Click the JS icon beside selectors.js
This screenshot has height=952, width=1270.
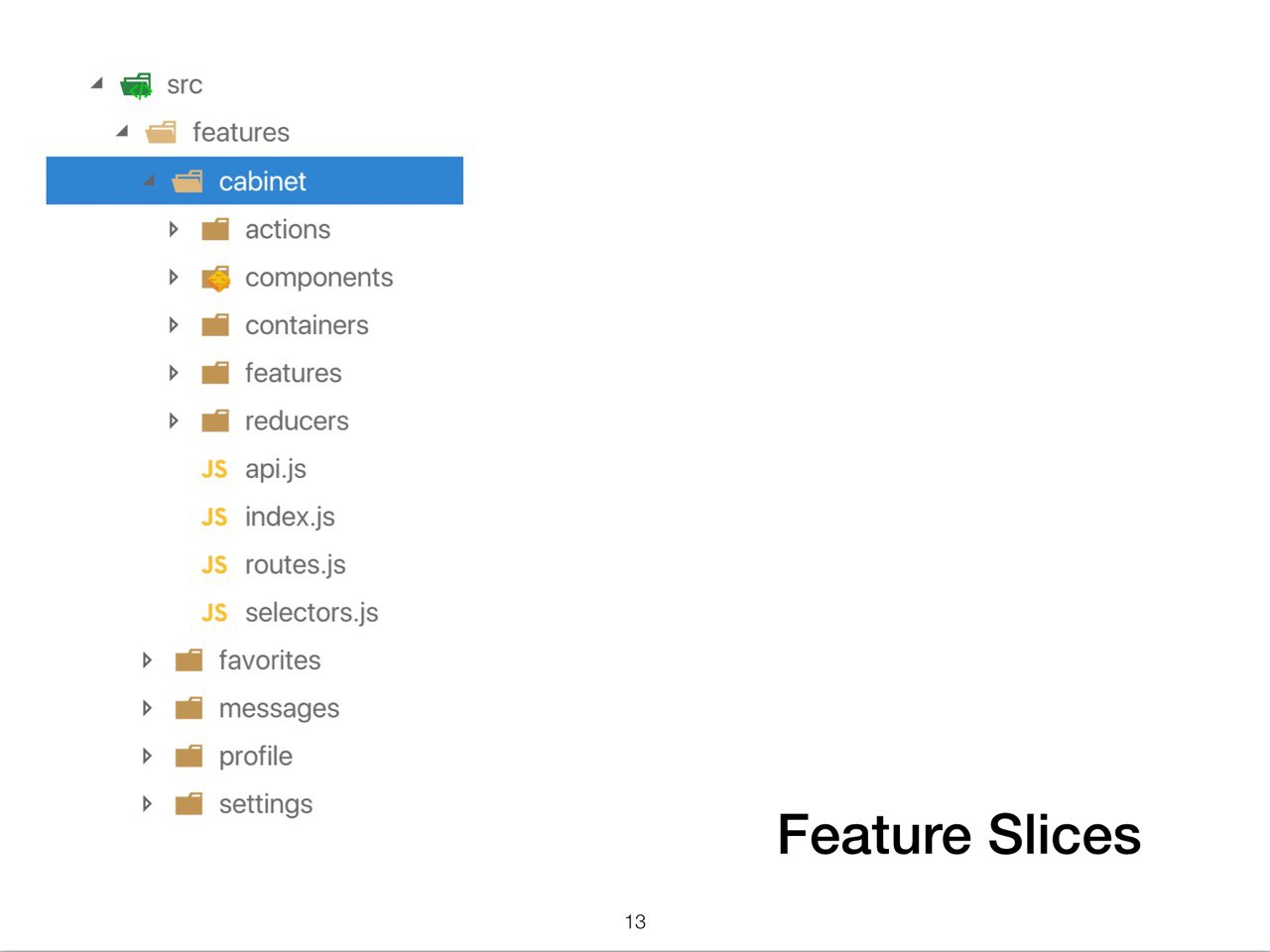coord(214,613)
